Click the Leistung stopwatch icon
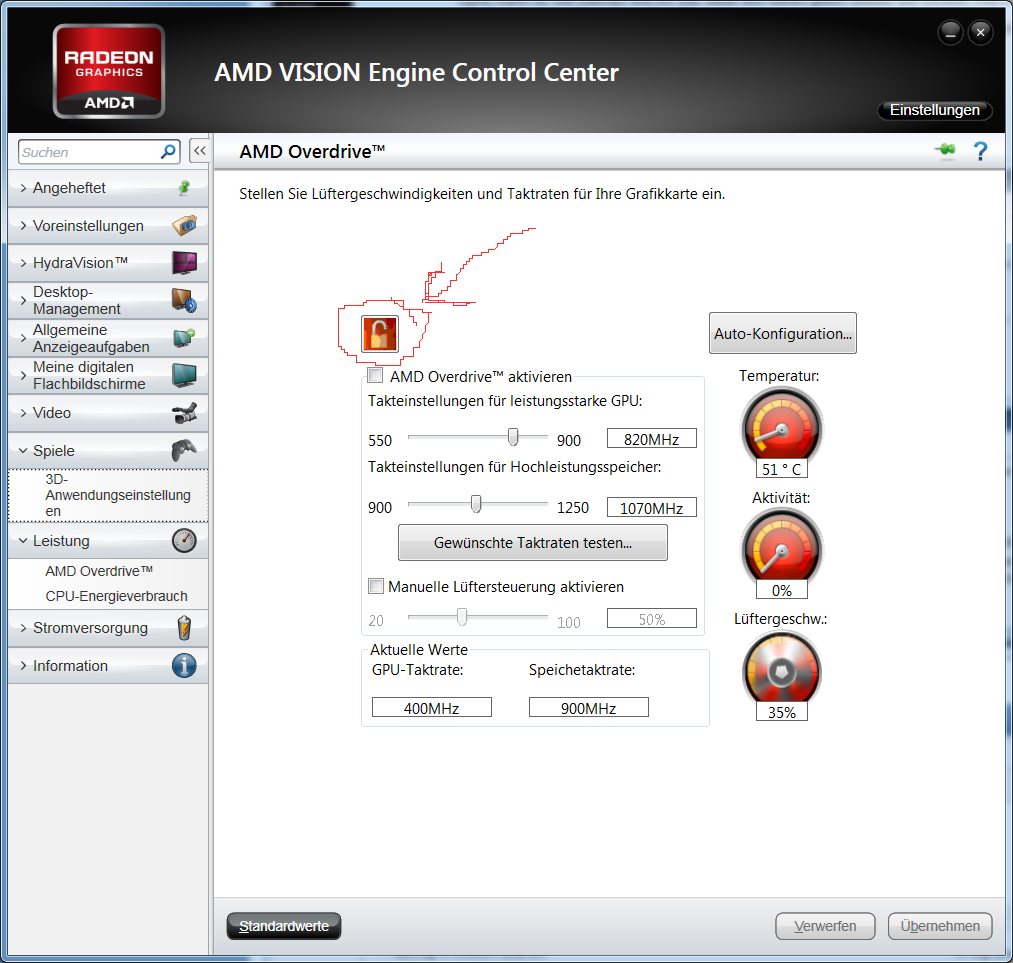 pos(184,541)
